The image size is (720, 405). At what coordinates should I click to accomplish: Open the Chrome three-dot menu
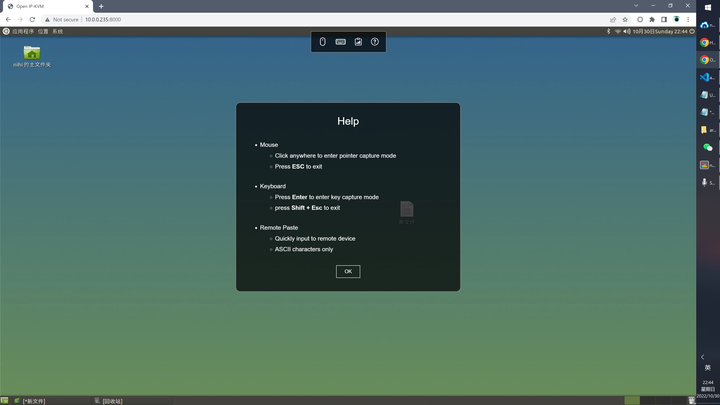688,20
